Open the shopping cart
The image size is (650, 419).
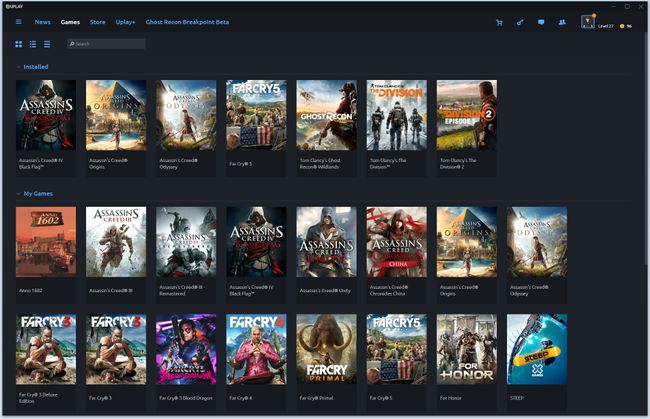click(x=499, y=22)
